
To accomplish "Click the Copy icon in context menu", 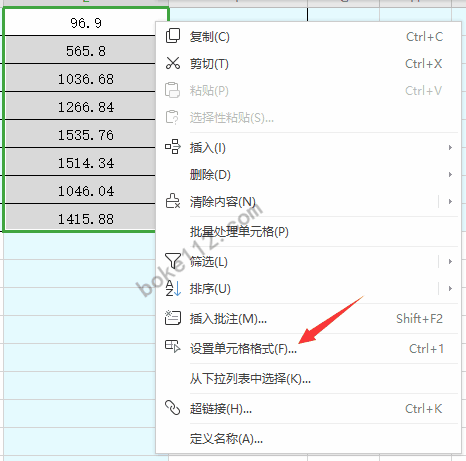I will 173,36.
